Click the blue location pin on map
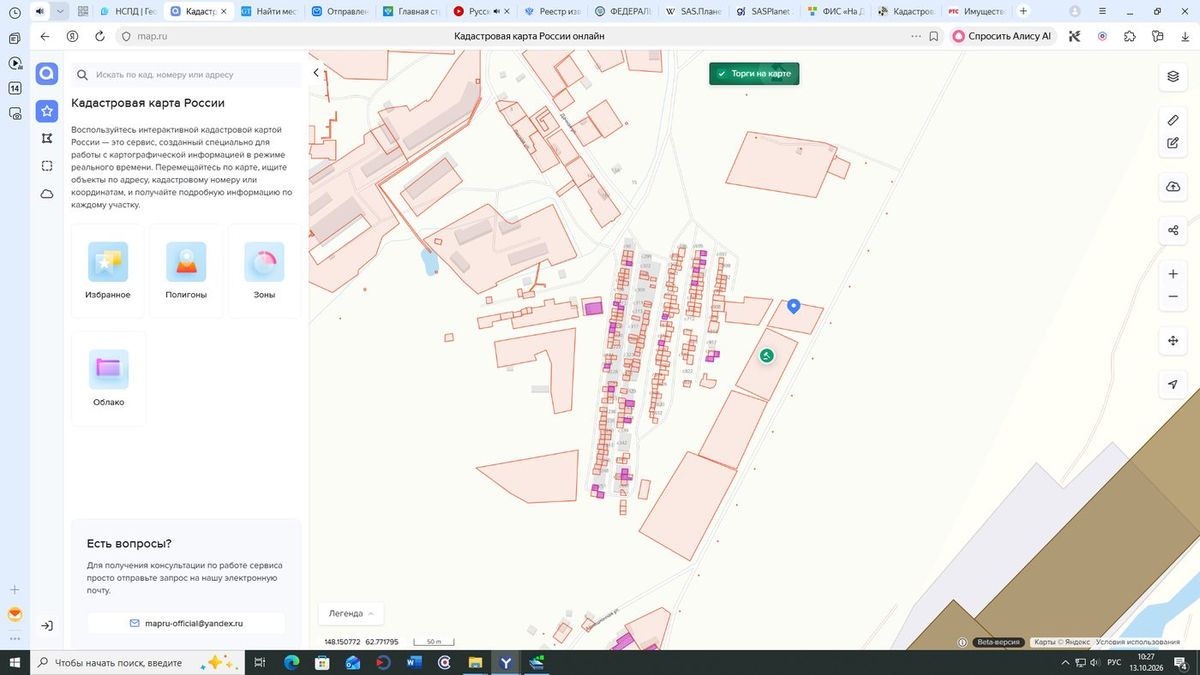Image resolution: width=1200 pixels, height=675 pixels. coord(794,306)
